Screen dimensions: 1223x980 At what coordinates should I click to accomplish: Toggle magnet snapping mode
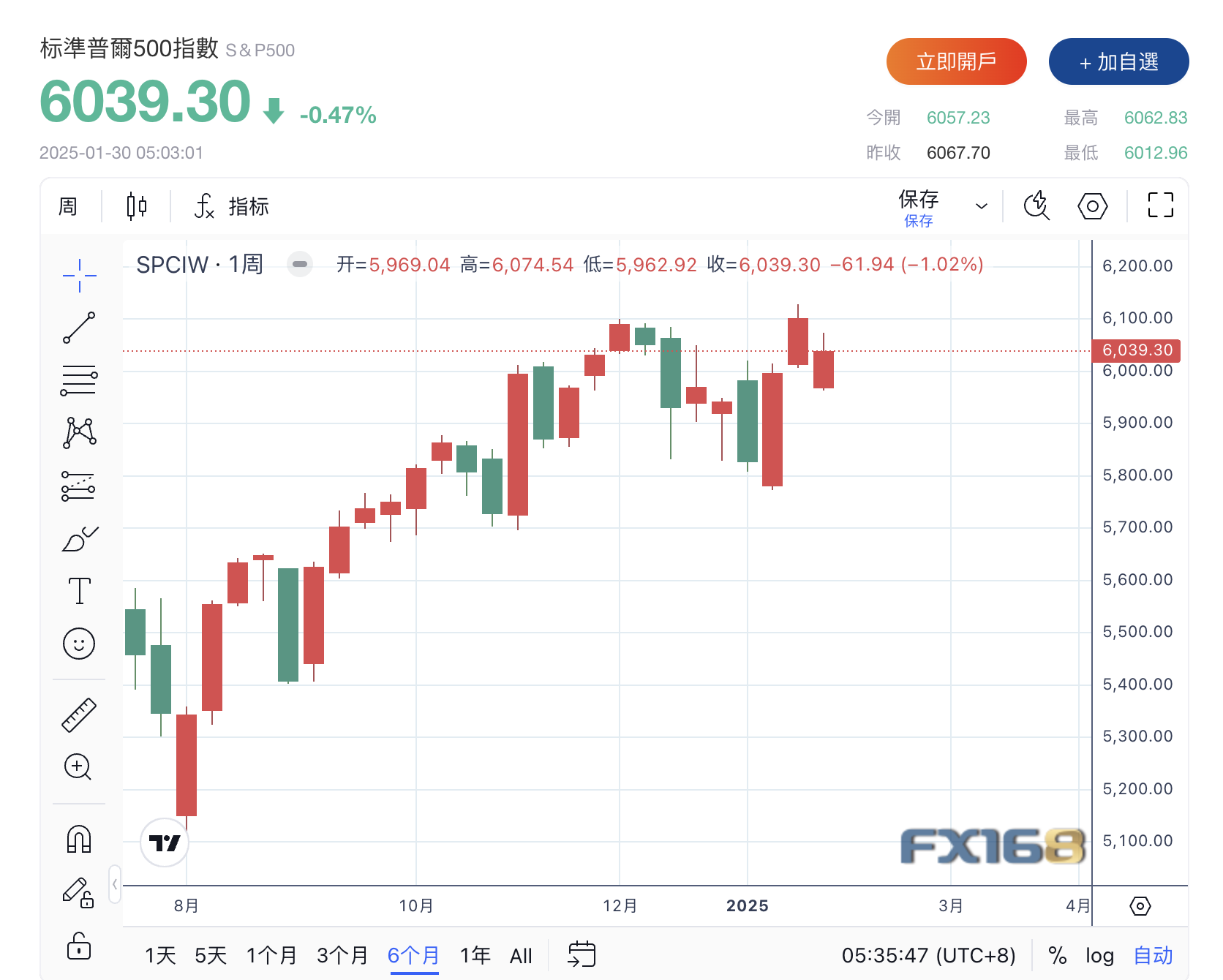point(79,839)
